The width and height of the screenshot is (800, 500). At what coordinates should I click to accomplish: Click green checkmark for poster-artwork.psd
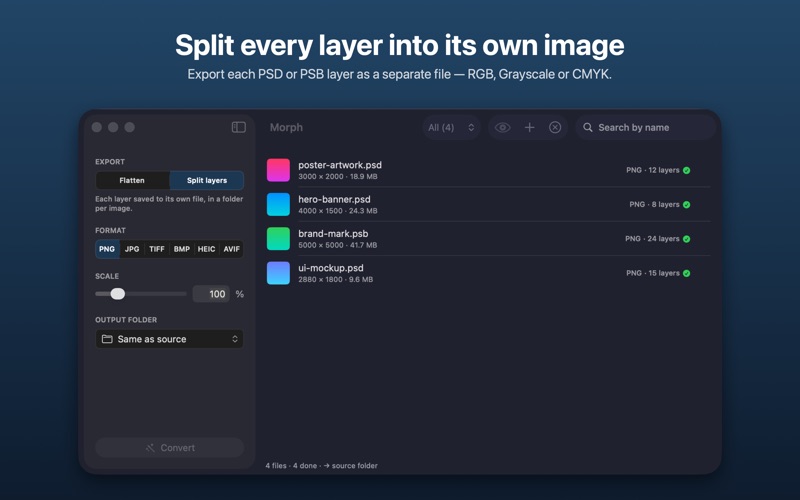(687, 170)
